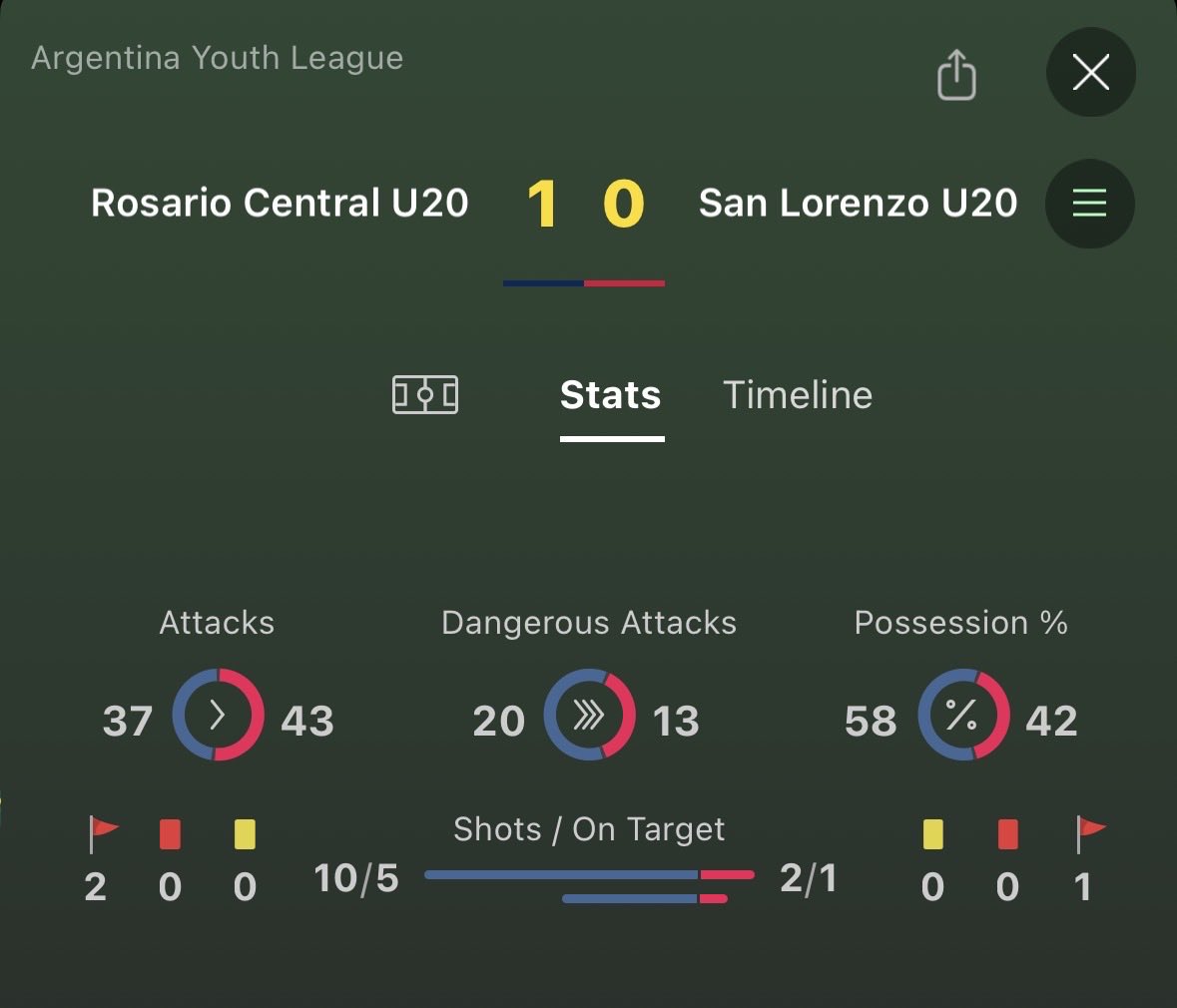1177x1008 pixels.
Task: Tap the upper total shots bar
Action: [x=589, y=874]
